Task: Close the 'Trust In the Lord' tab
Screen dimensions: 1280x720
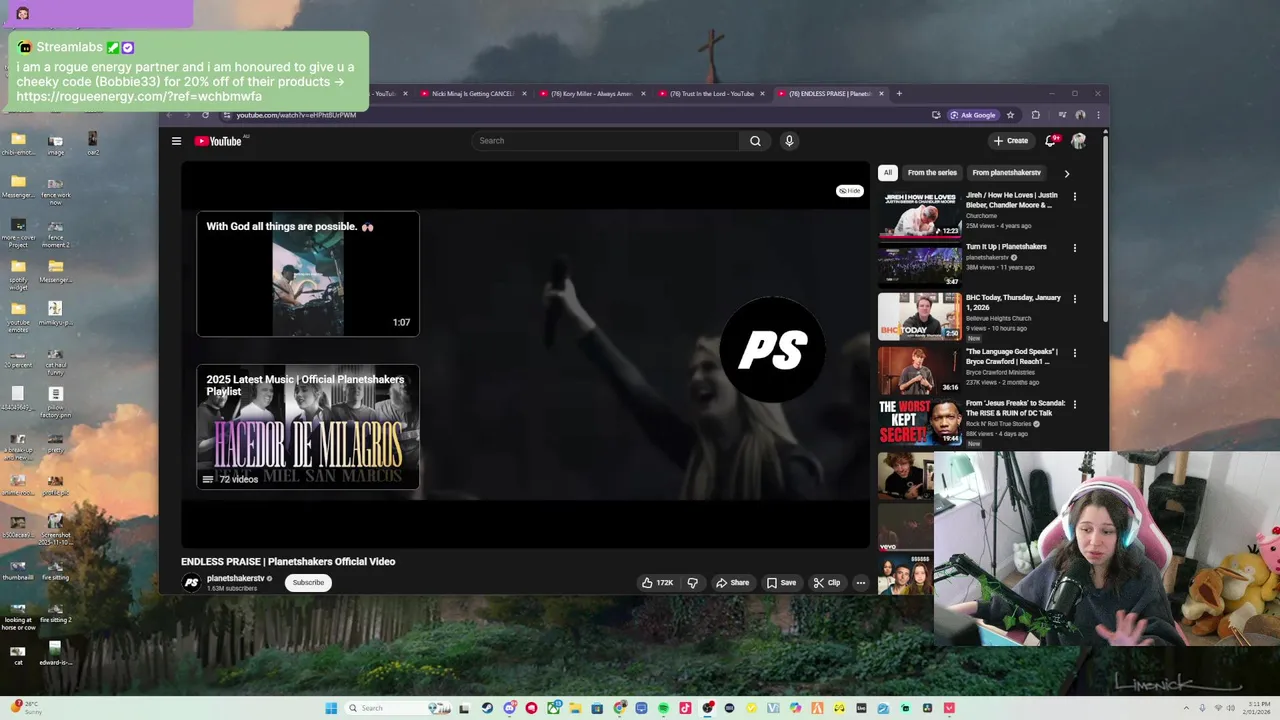Action: coord(762,94)
